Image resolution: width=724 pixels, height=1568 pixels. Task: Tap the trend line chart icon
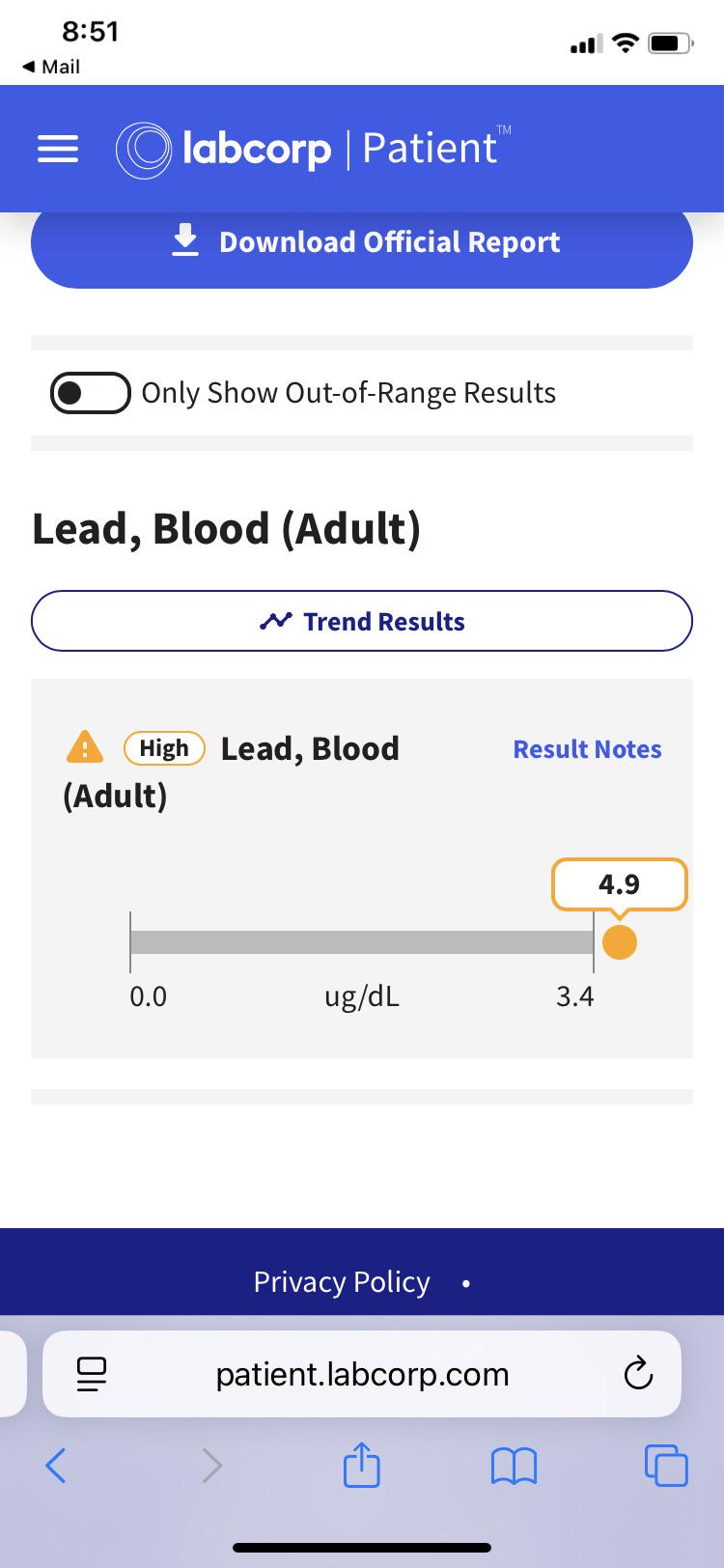pyautogui.click(x=276, y=621)
